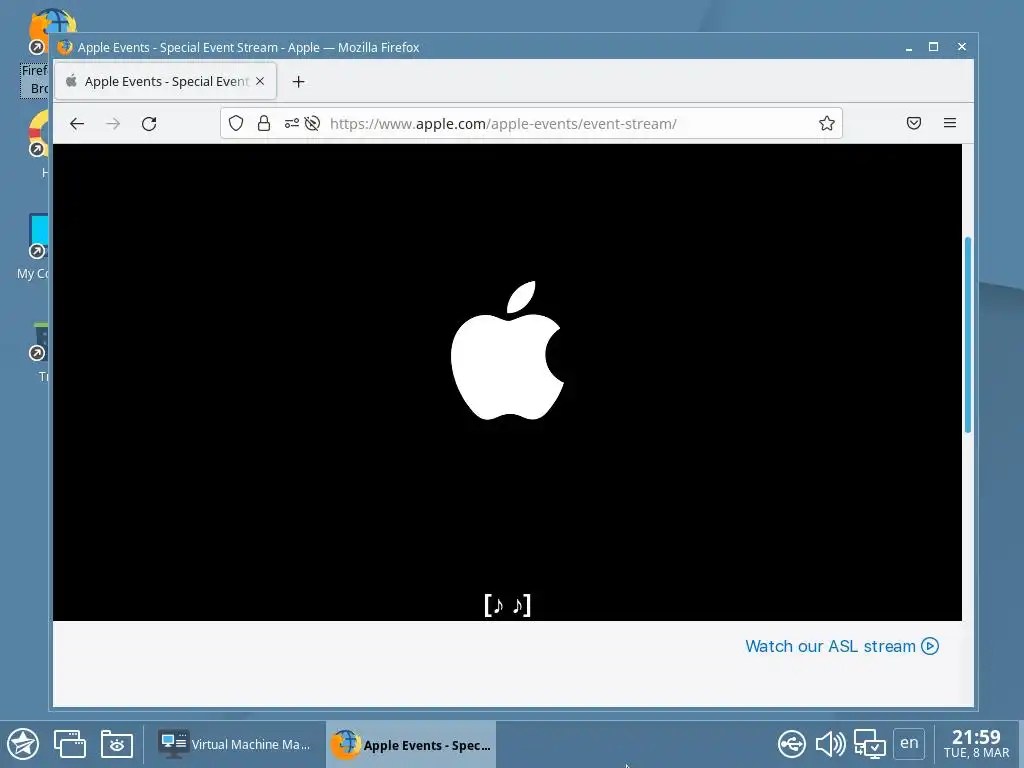Image resolution: width=1024 pixels, height=768 pixels.
Task: Click the Firefox desktop shortcut icon
Action: click(39, 33)
